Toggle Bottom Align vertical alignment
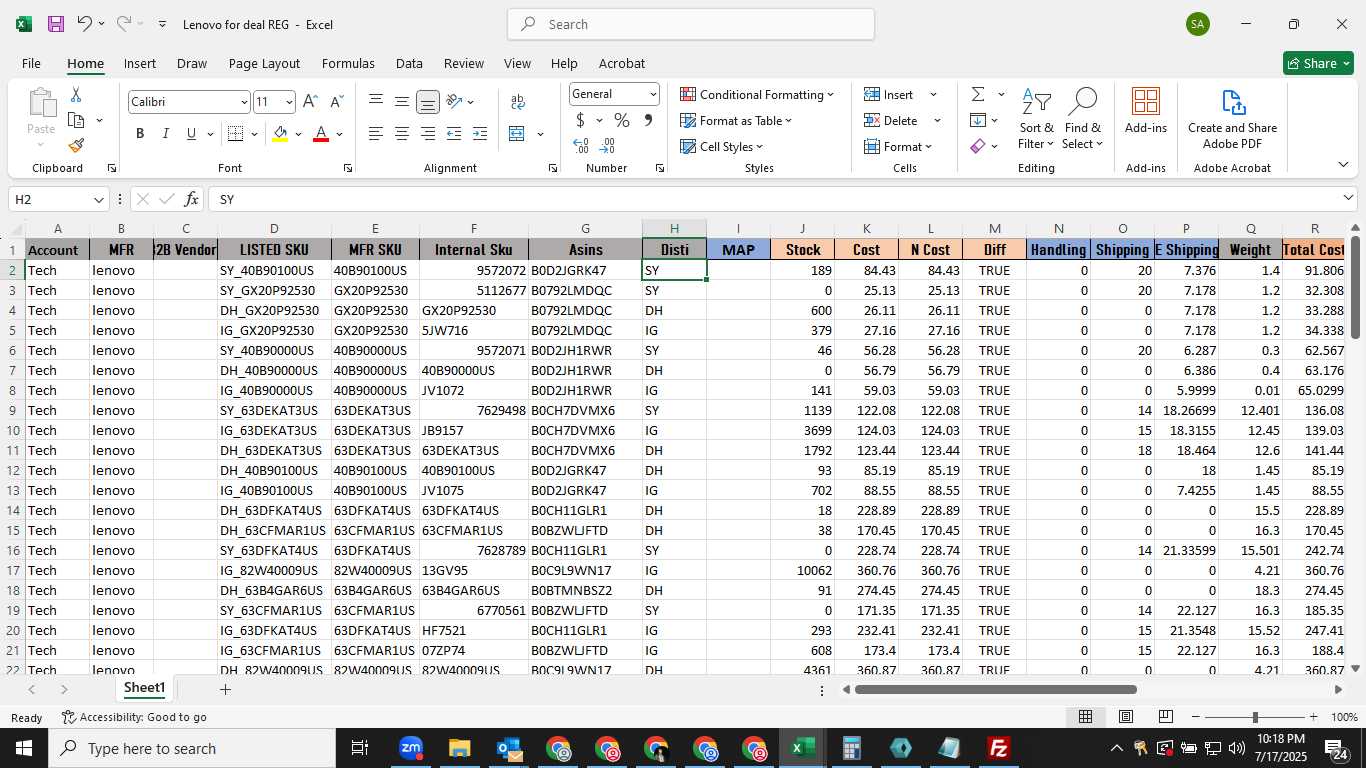 tap(428, 102)
